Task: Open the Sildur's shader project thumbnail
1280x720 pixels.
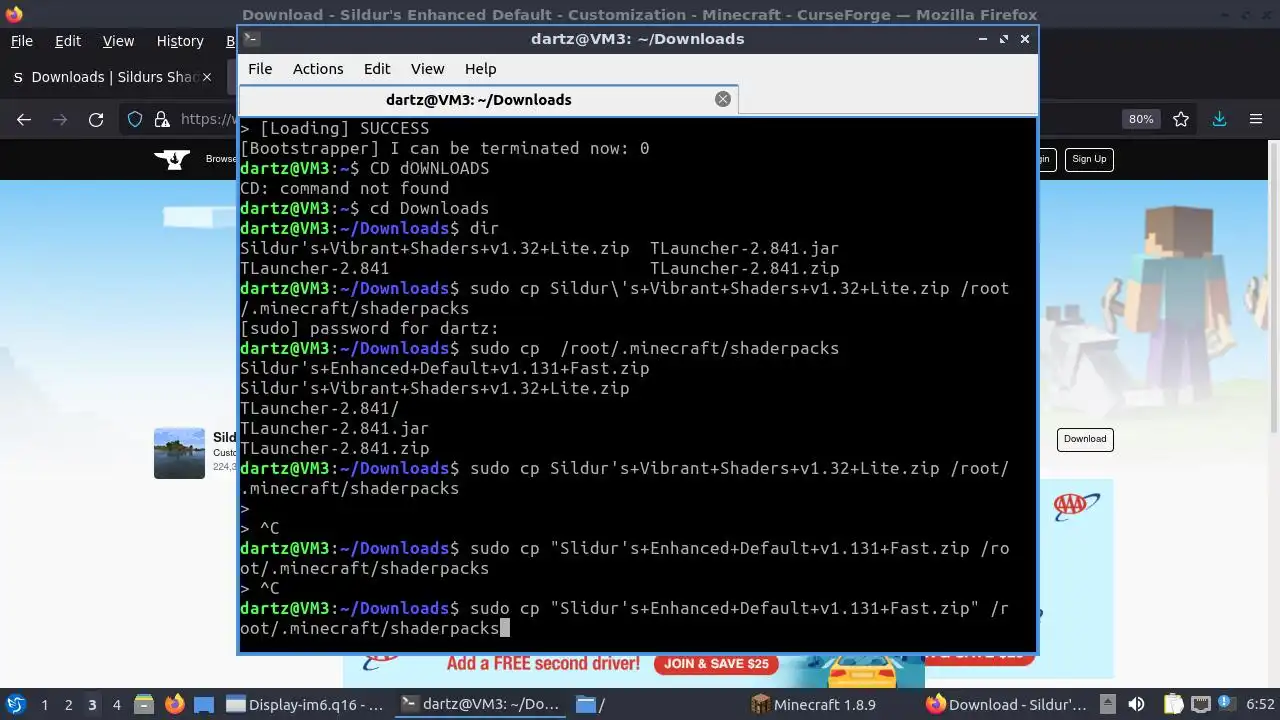Action: 179,453
